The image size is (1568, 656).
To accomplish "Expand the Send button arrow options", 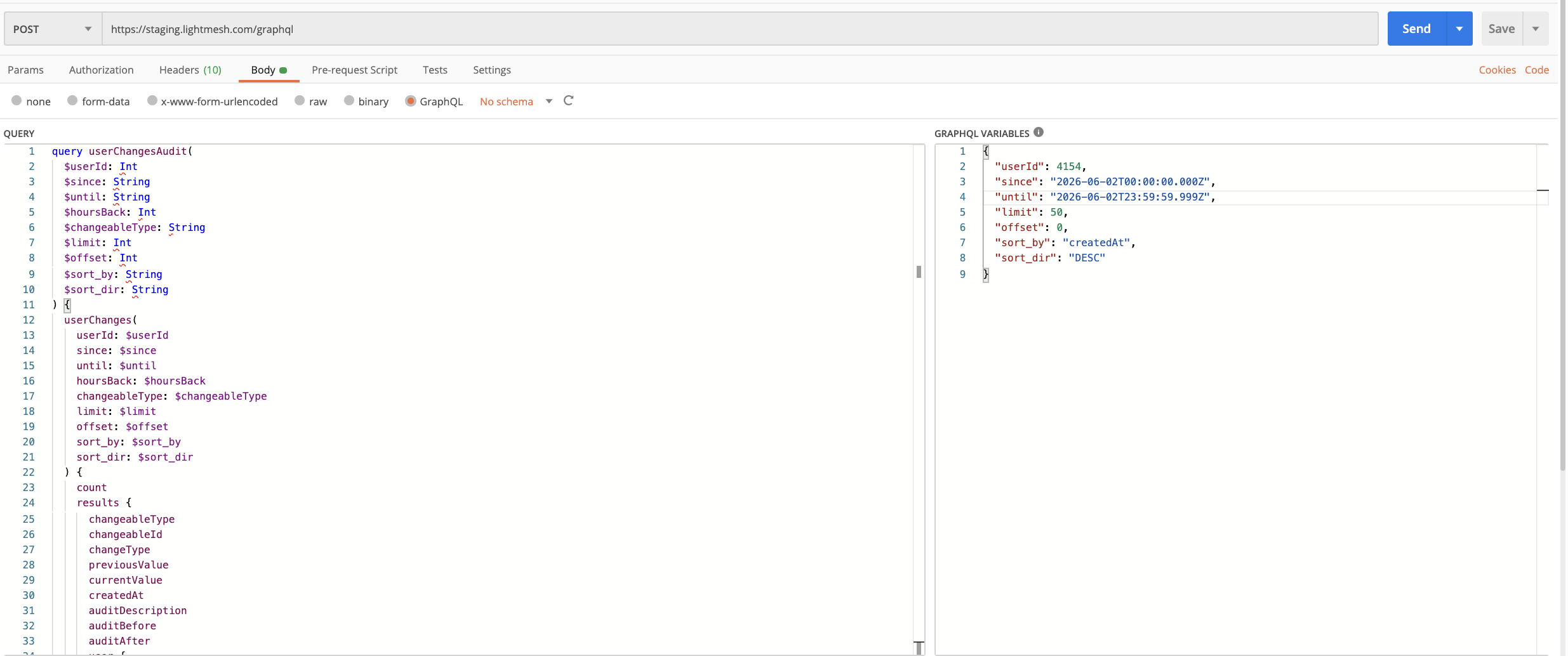I will (1459, 29).
